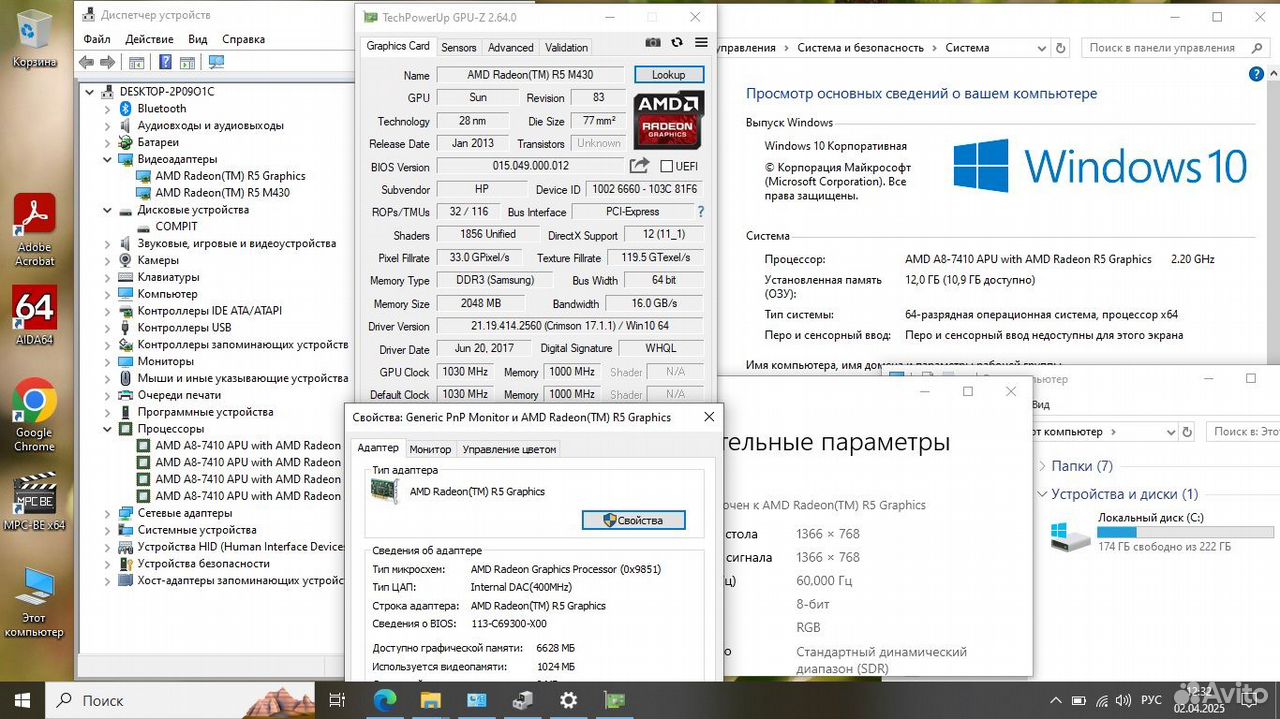1280x719 pixels.
Task: Click the GPU-Z icon on the taskbar
Action: point(614,700)
